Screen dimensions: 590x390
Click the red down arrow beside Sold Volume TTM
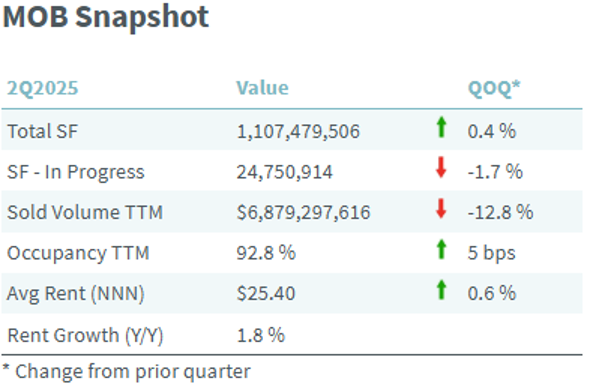441,209
